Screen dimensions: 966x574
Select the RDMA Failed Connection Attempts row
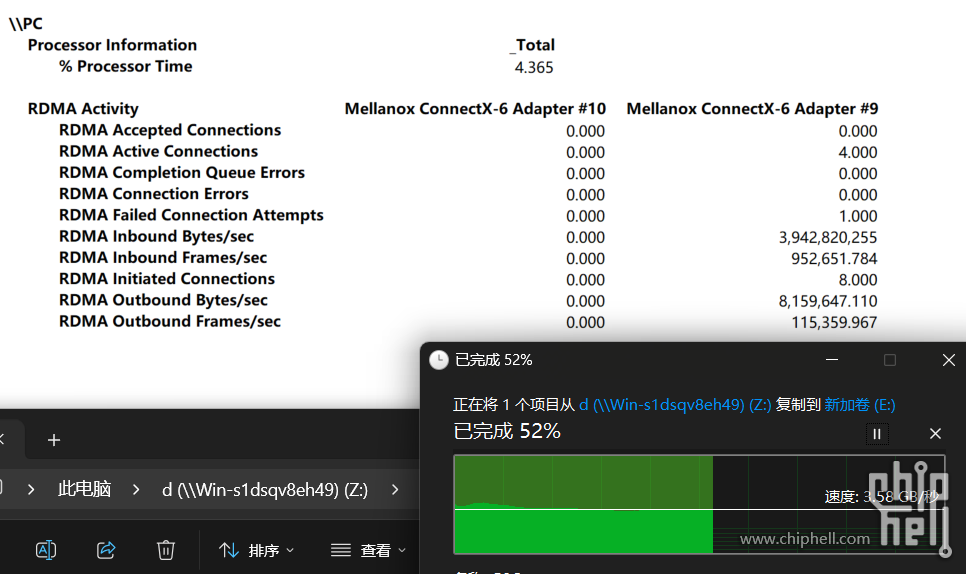(x=191, y=215)
